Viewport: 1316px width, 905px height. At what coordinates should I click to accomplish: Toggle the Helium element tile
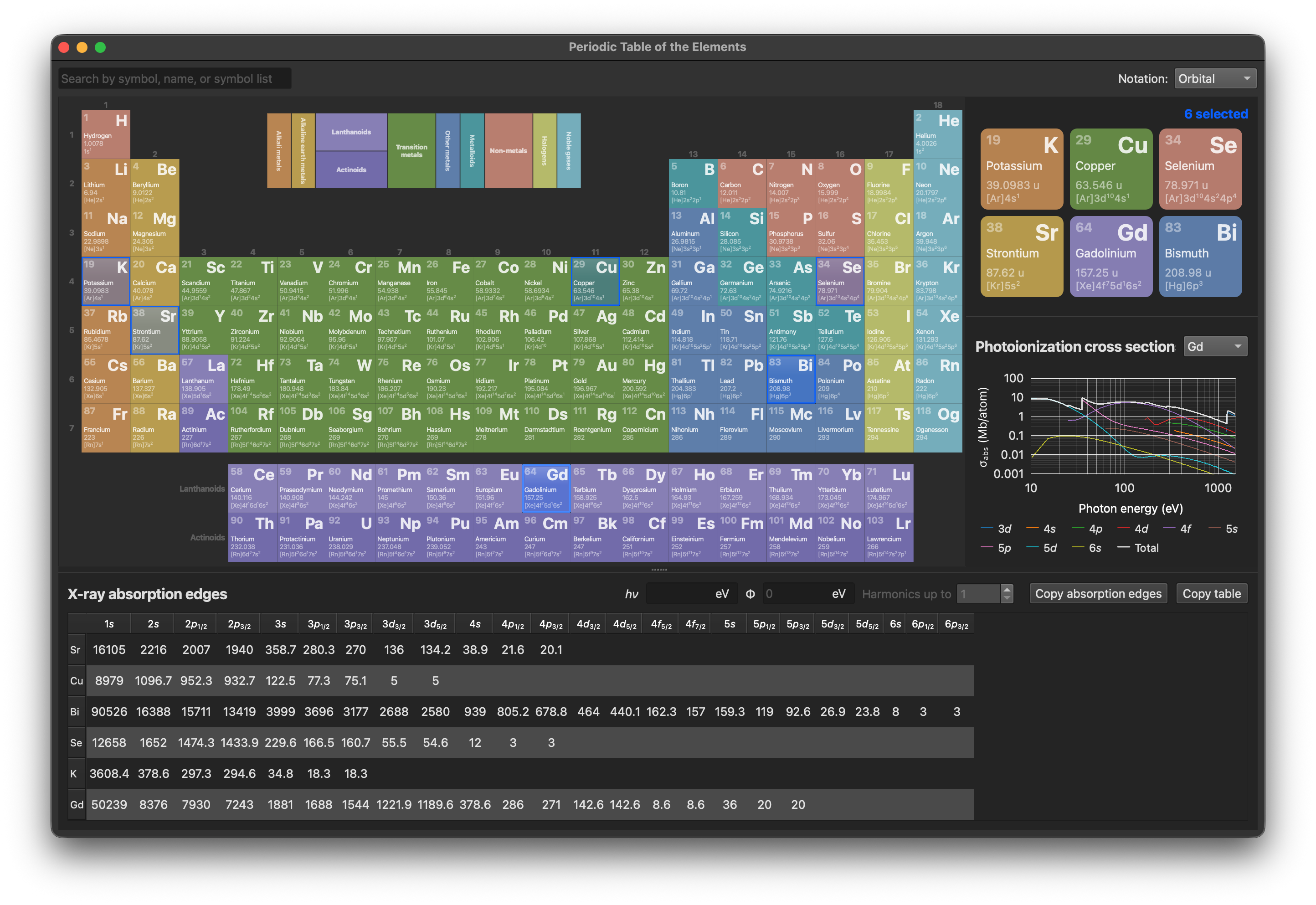tap(937, 134)
